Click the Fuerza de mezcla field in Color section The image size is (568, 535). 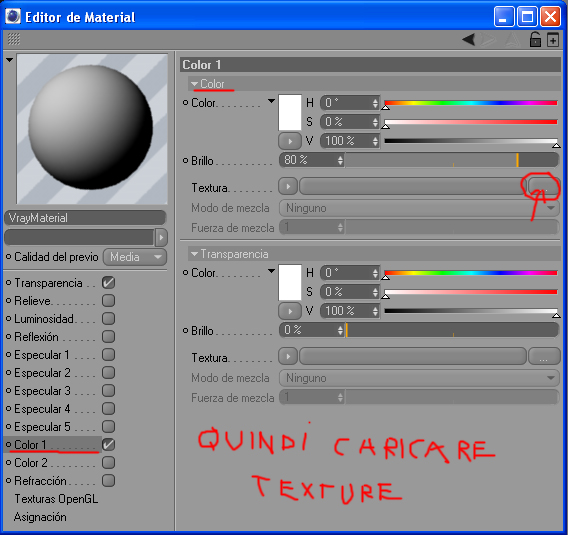[x=312, y=227]
